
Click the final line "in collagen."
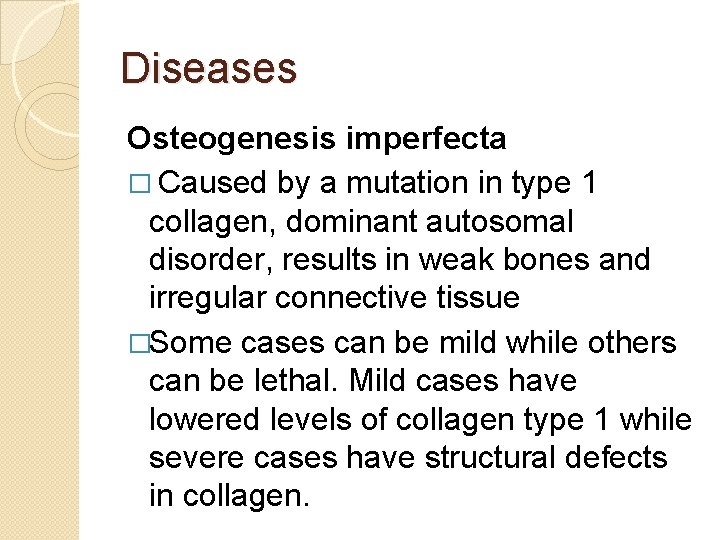pyautogui.click(x=229, y=496)
